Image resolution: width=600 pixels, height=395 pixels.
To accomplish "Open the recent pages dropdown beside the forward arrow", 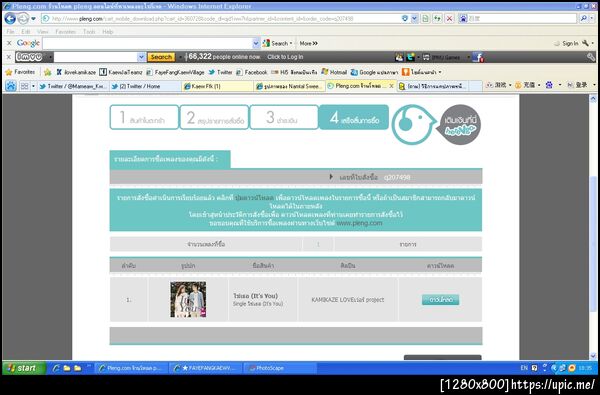I will pos(33,18).
